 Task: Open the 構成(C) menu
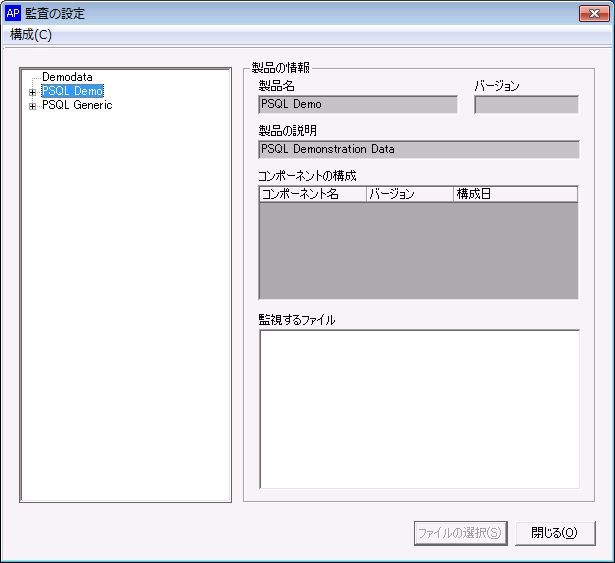click(31, 35)
